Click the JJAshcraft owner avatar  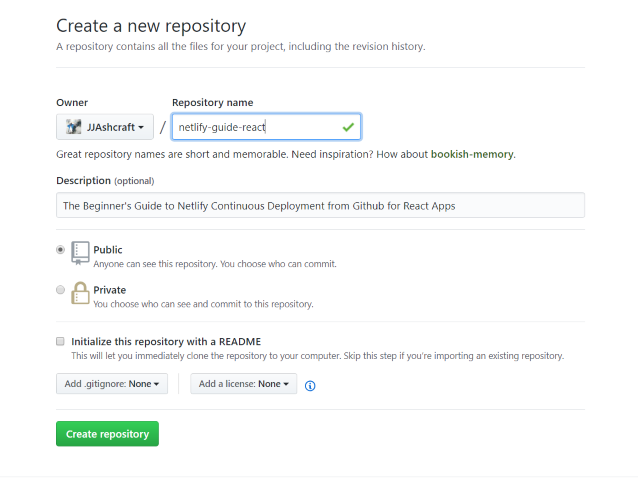point(74,127)
